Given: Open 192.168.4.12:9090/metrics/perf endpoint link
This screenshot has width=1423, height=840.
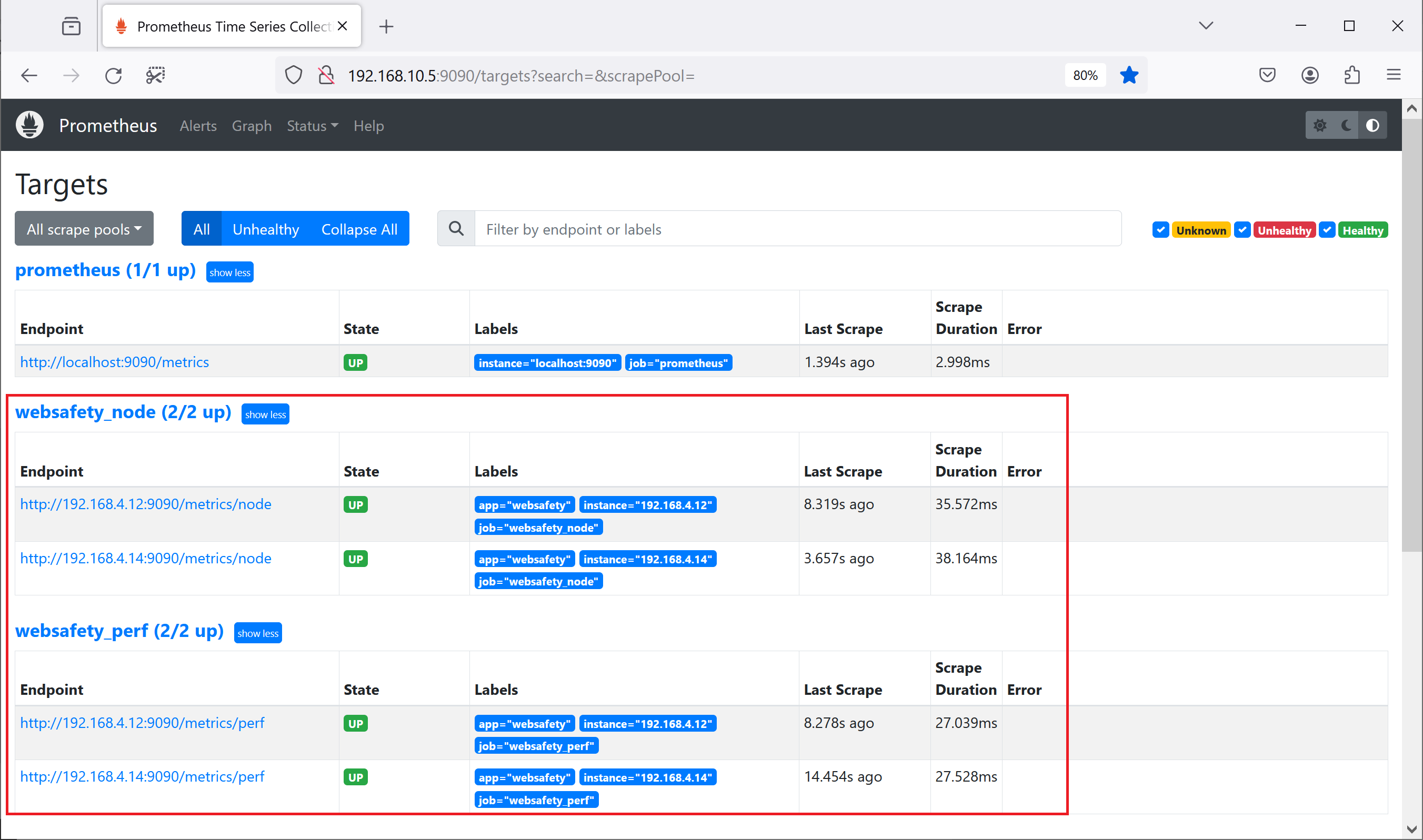Looking at the screenshot, I should point(142,723).
